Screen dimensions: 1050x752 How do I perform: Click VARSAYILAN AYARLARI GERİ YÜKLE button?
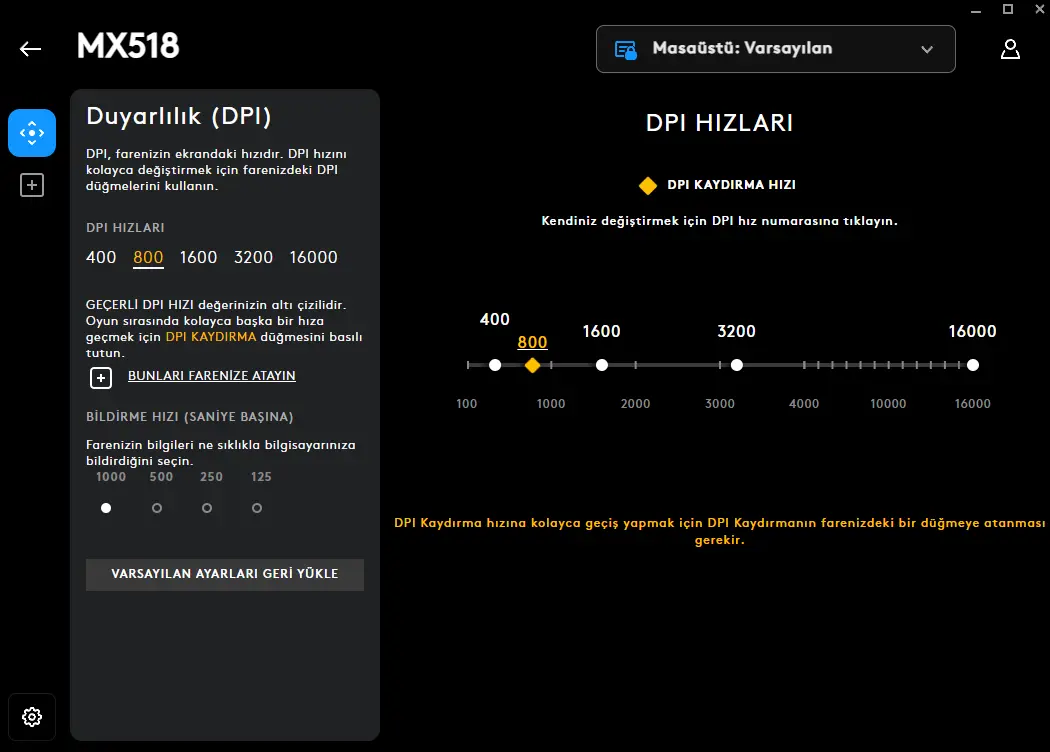tap(225, 575)
